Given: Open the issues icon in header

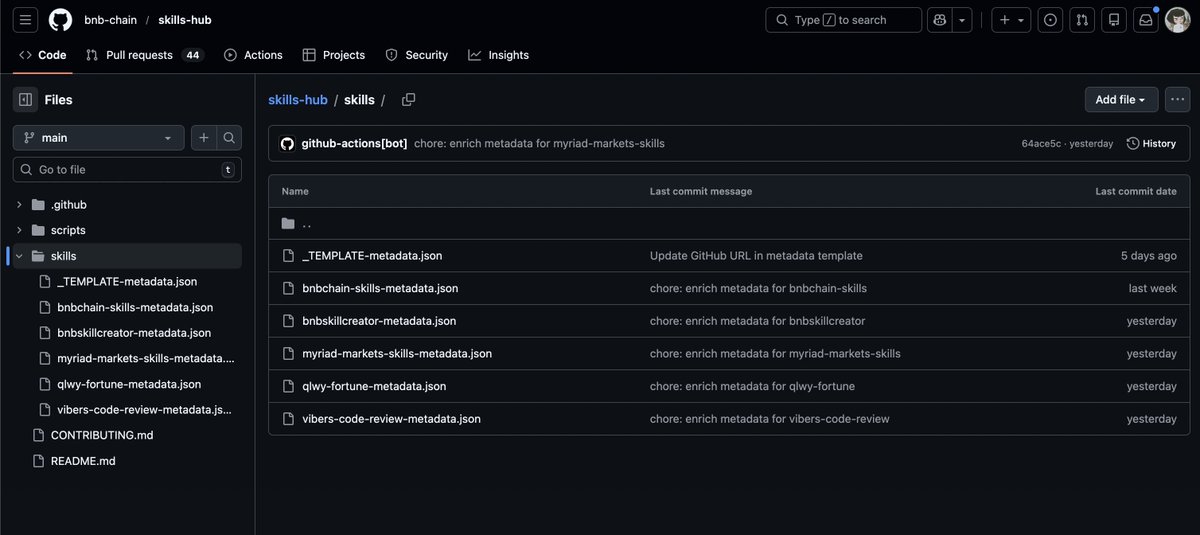Looking at the screenshot, I should tap(1050, 20).
